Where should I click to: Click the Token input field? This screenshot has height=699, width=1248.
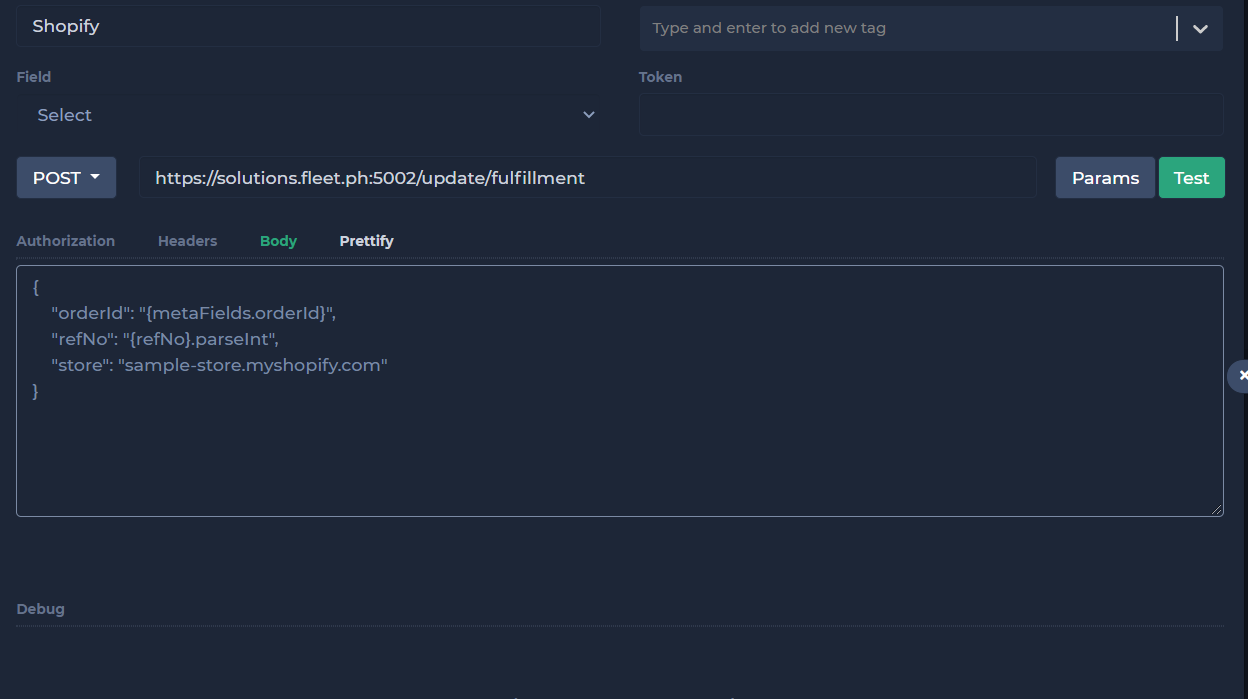[x=931, y=114]
